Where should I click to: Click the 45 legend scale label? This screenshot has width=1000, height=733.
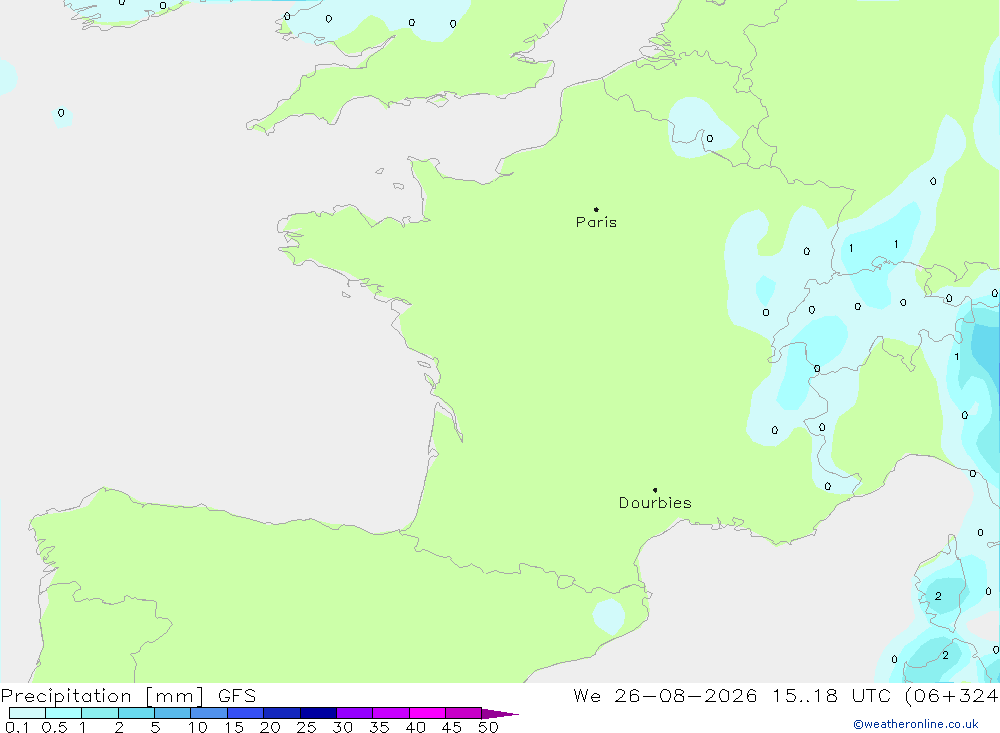click(452, 727)
